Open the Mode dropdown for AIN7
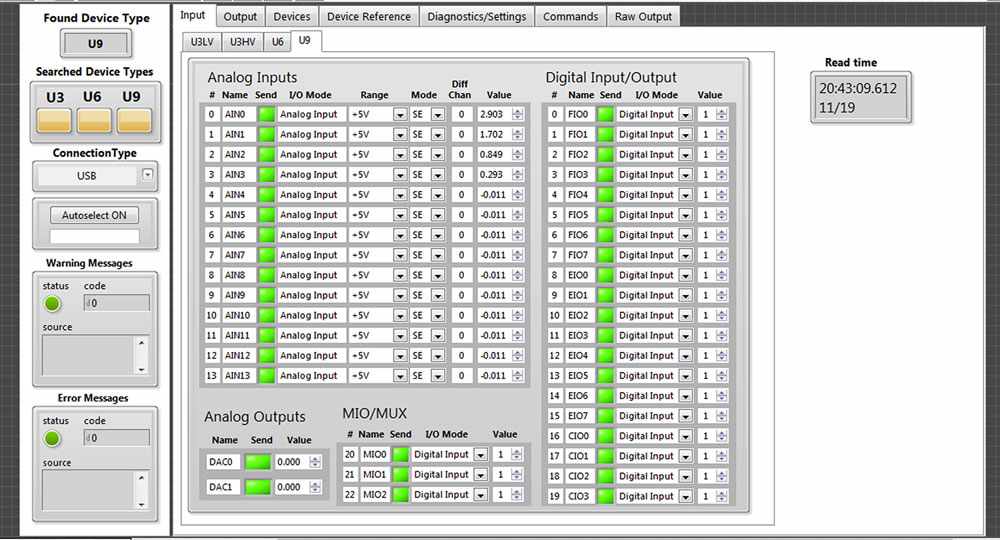Screen dimensions: 1000x540 click(437, 255)
